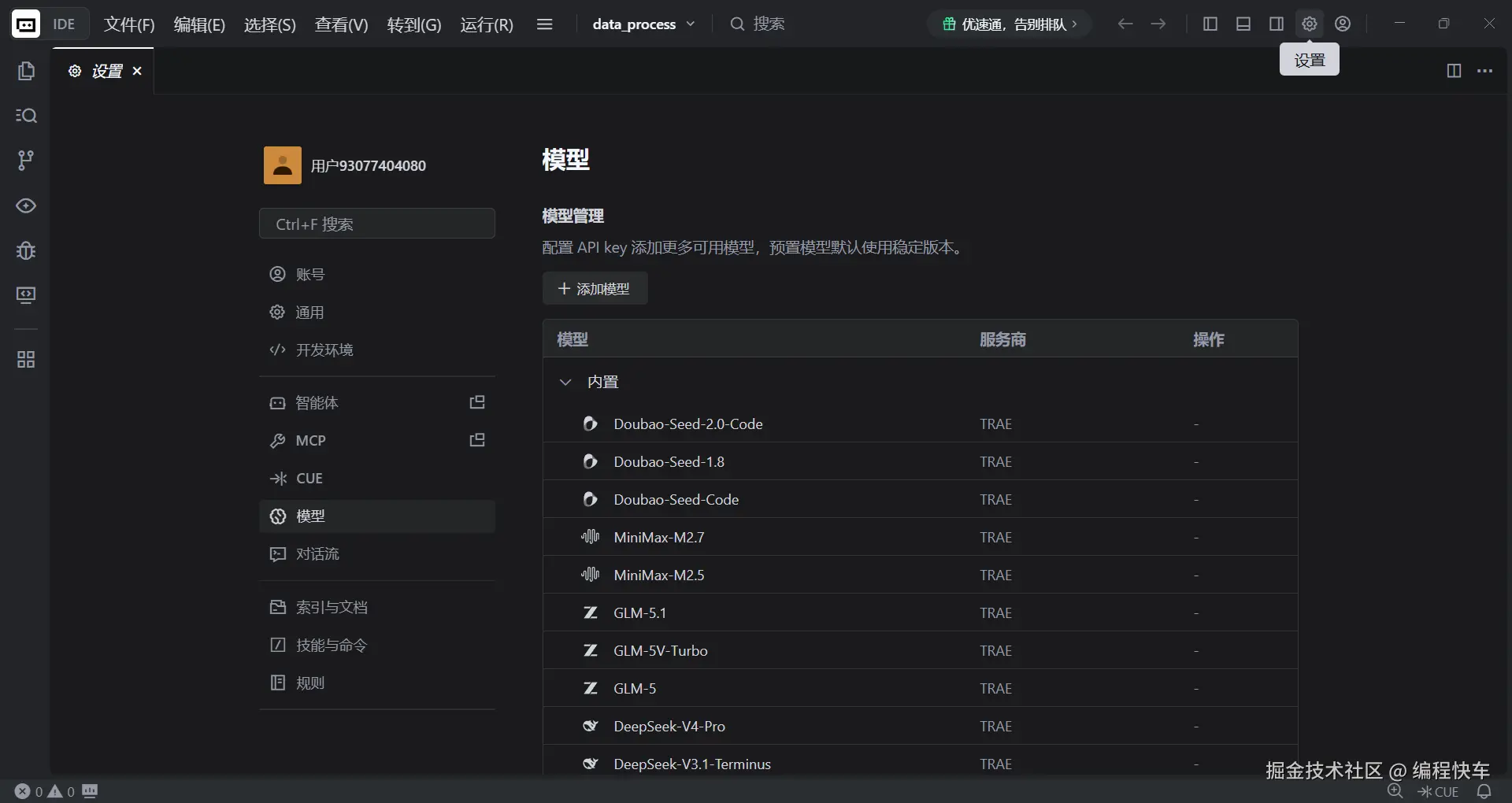Switch to IDE mode button
The height and width of the screenshot is (803, 1512).
[x=64, y=24]
